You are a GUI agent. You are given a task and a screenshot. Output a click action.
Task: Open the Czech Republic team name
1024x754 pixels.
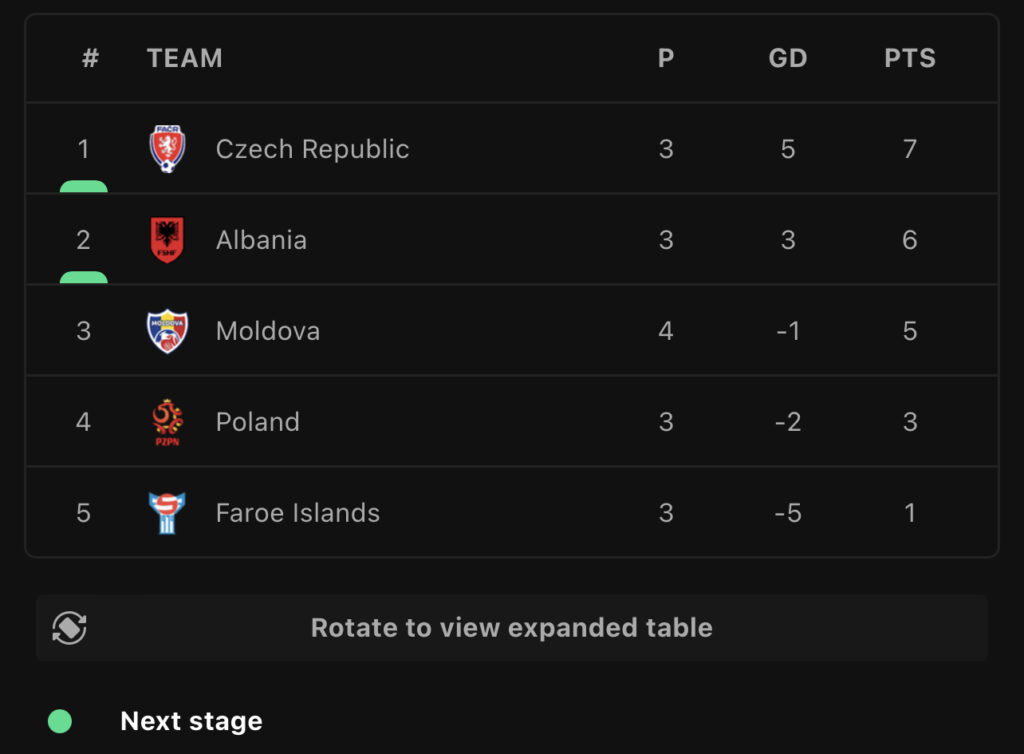click(x=312, y=149)
